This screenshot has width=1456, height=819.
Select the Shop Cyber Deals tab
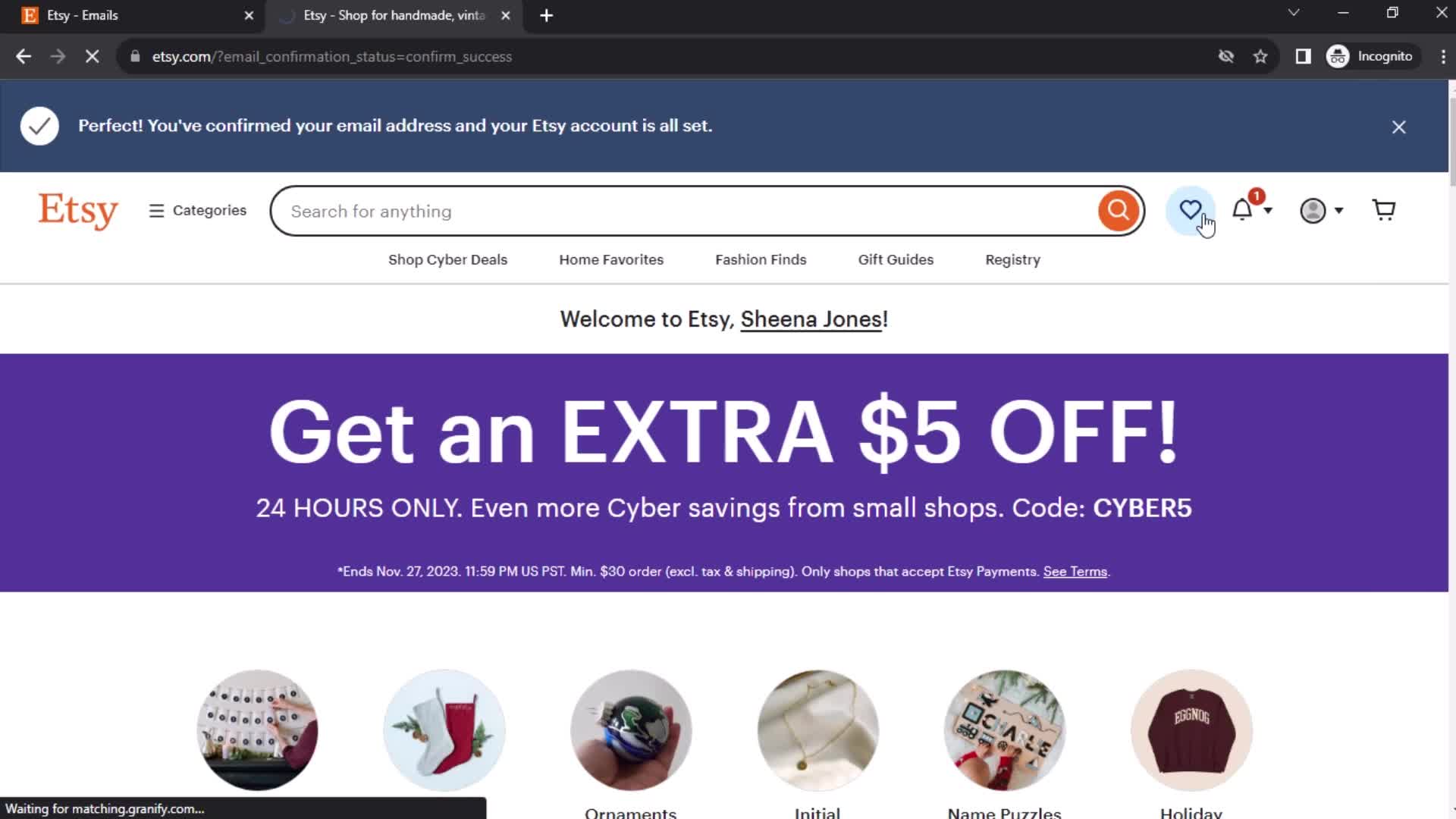(448, 260)
